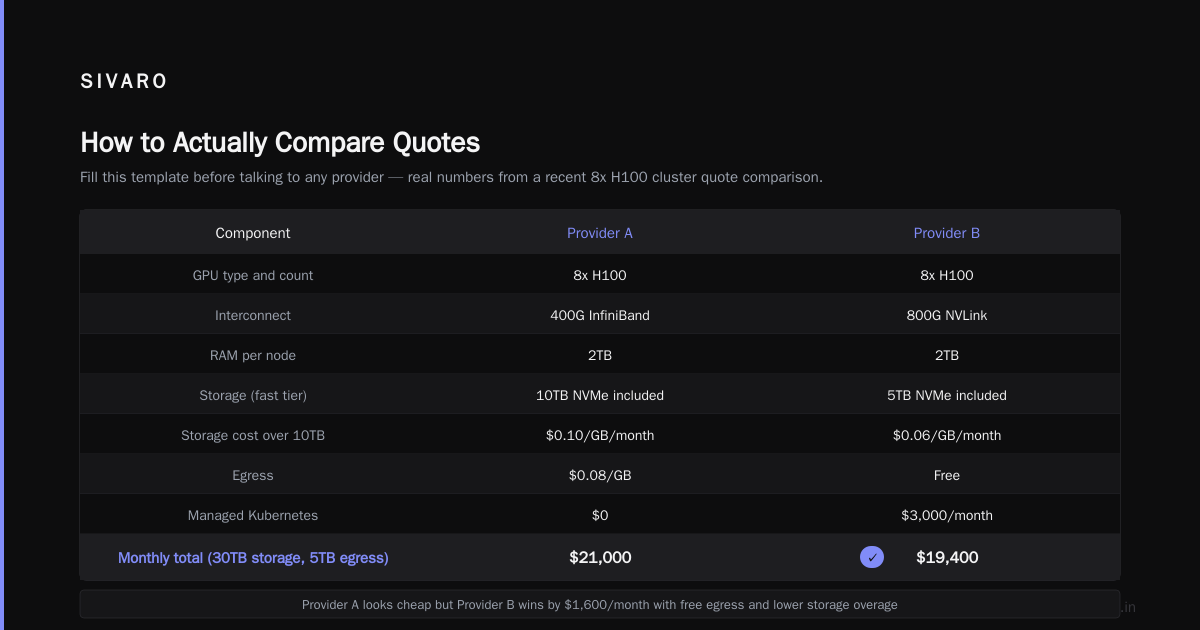This screenshot has width=1200, height=630.
Task: Select the Provider B column header
Action: point(947,233)
